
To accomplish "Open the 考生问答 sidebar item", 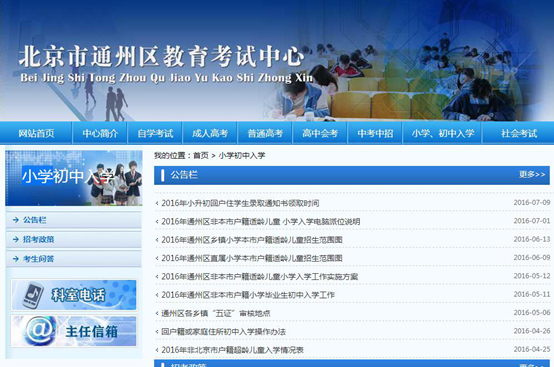I will pyautogui.click(x=74, y=259).
